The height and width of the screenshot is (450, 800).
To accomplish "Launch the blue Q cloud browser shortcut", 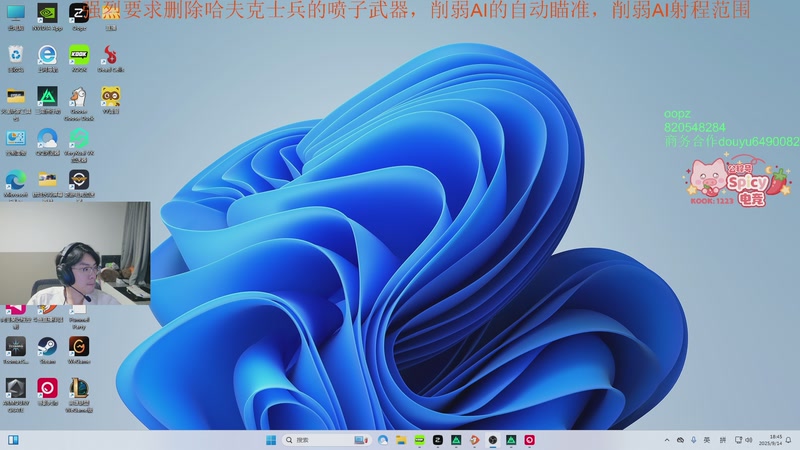I will 47,141.
